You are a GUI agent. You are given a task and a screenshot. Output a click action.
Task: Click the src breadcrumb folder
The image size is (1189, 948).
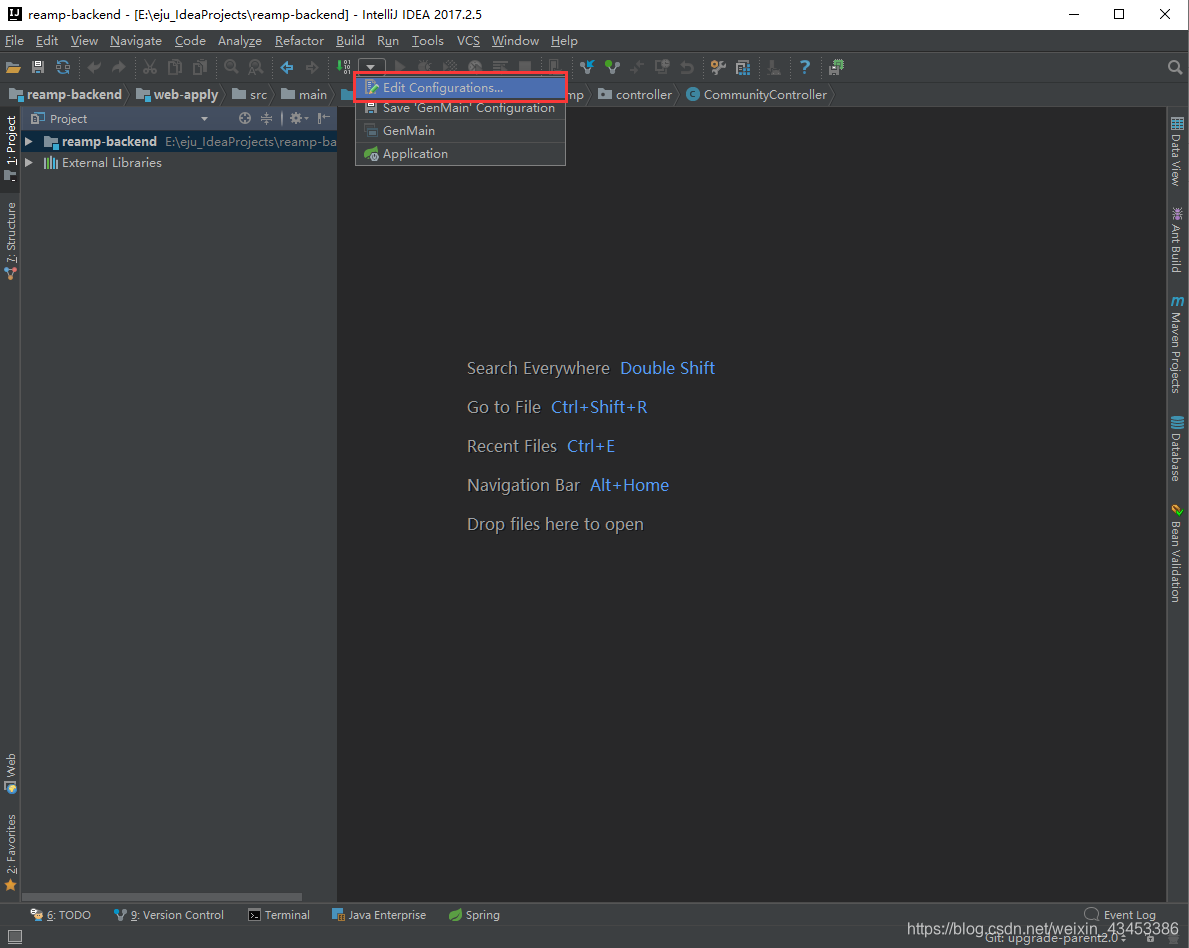coord(249,94)
